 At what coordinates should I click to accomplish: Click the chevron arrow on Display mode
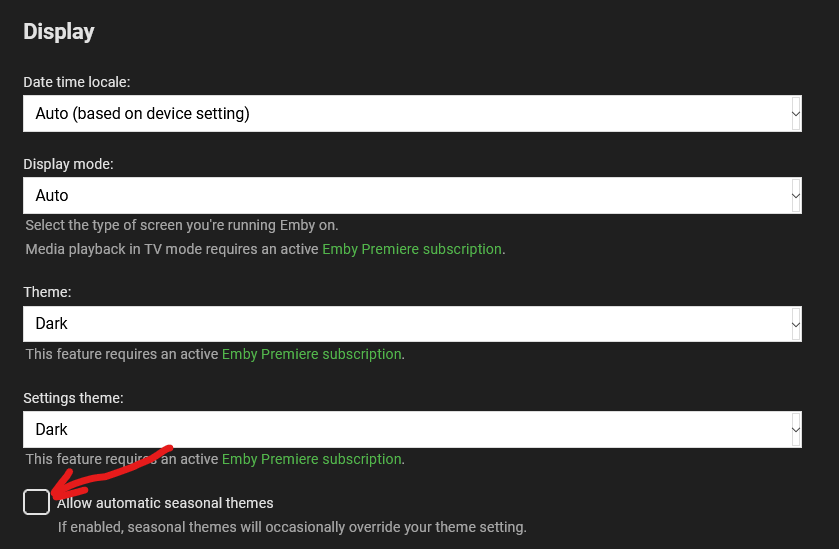point(796,196)
